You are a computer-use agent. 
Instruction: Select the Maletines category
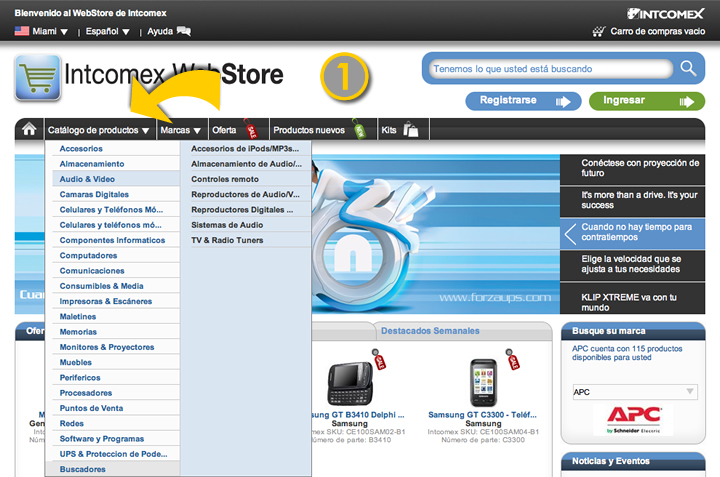tap(116, 316)
